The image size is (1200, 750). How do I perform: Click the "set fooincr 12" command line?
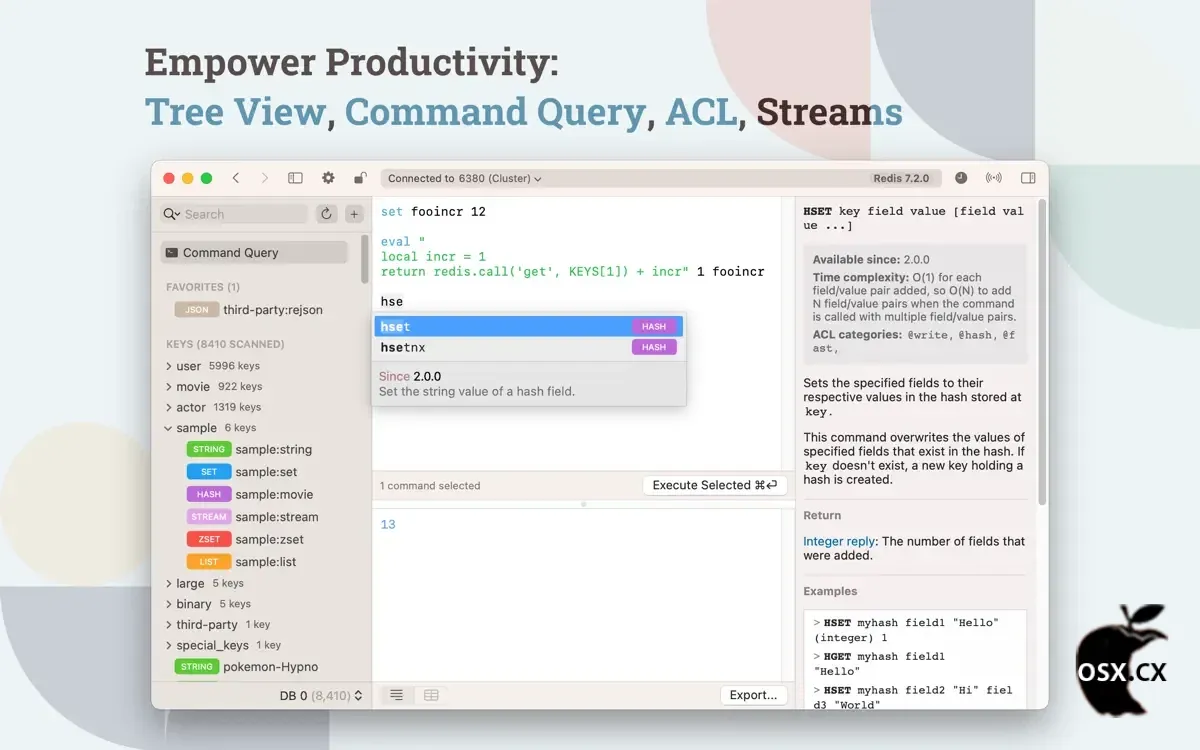click(x=433, y=212)
